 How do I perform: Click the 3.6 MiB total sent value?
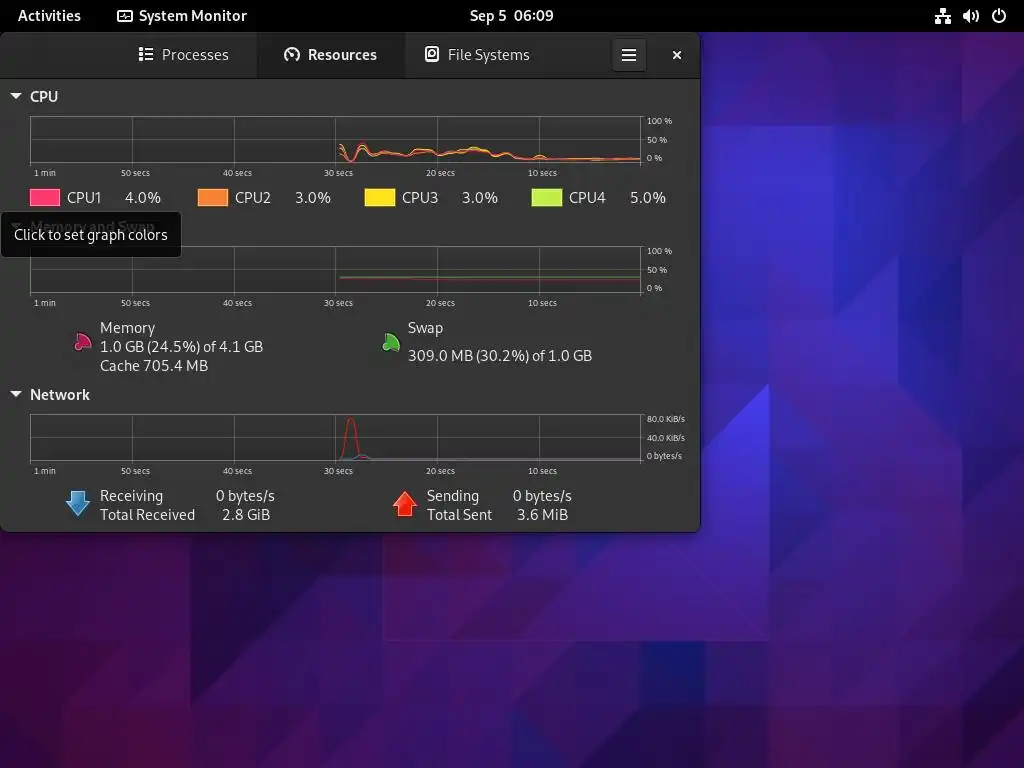543,515
